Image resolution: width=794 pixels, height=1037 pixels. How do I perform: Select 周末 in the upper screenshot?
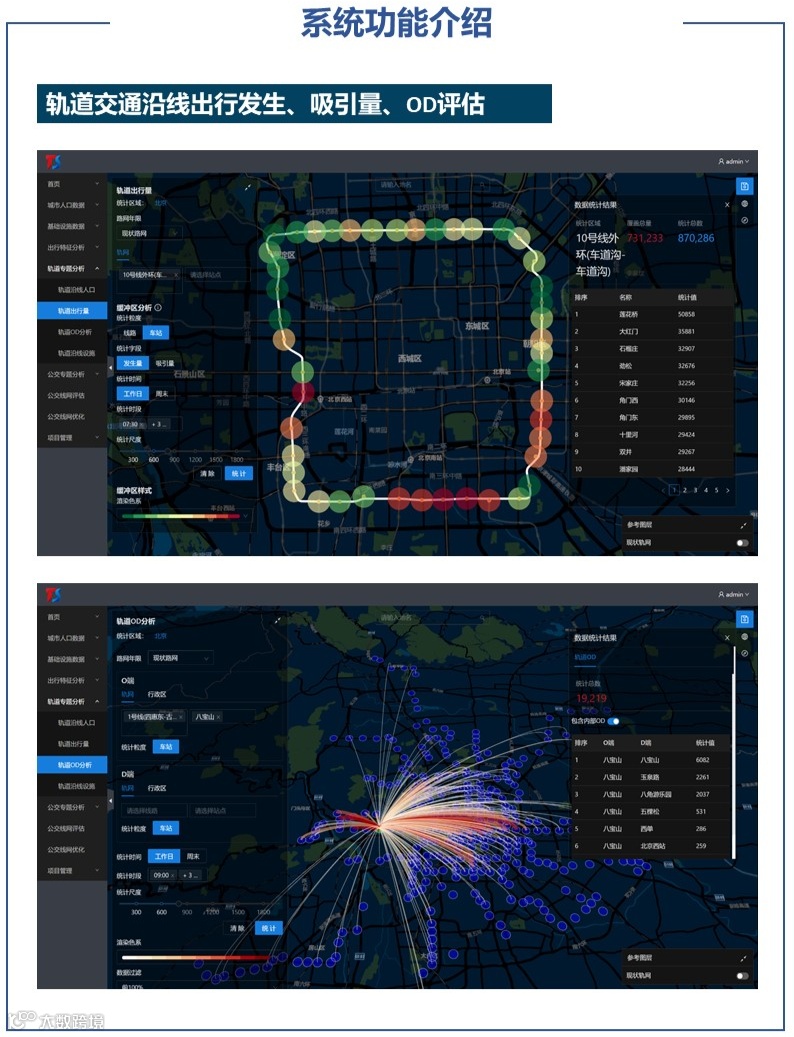point(162,394)
